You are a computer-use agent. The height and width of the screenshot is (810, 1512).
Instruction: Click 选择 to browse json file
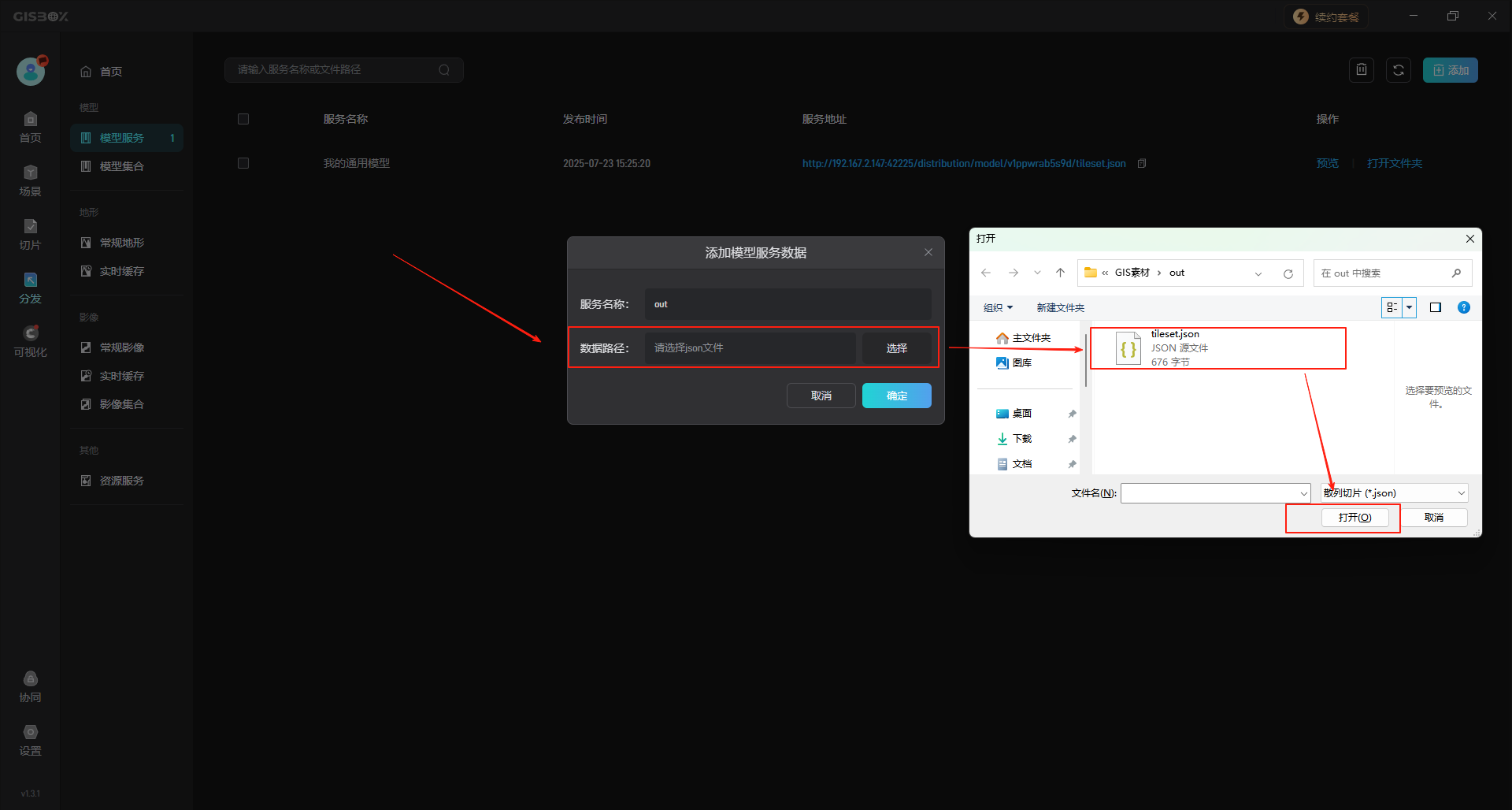[896, 348]
